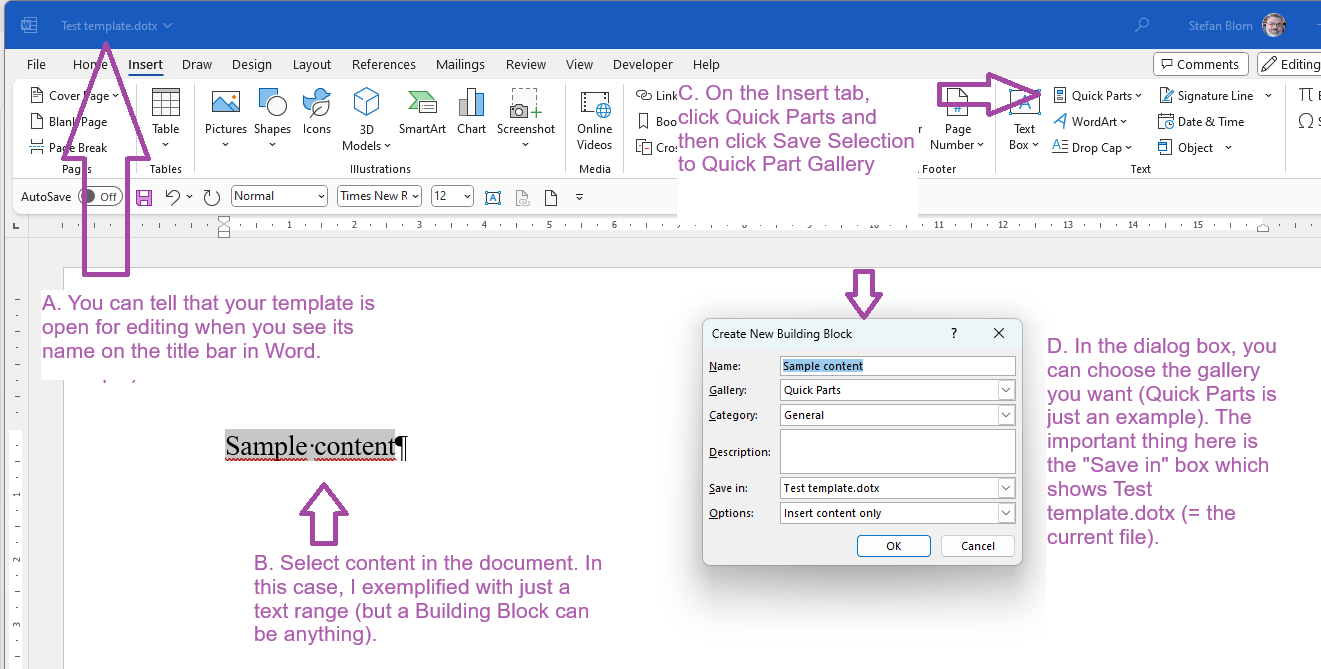
Task: Open the 3D Models menu
Action: (367, 120)
